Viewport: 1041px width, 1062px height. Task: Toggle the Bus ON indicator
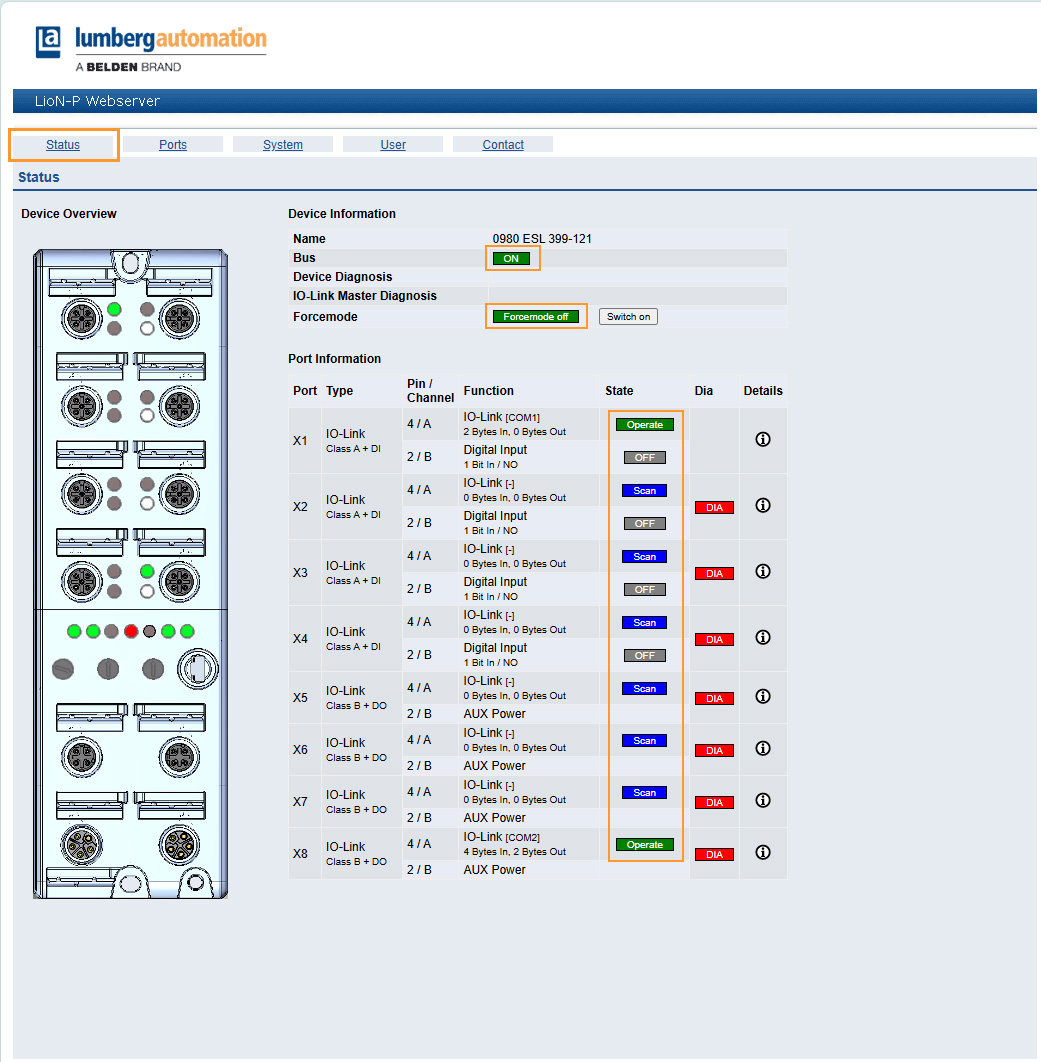[512, 258]
